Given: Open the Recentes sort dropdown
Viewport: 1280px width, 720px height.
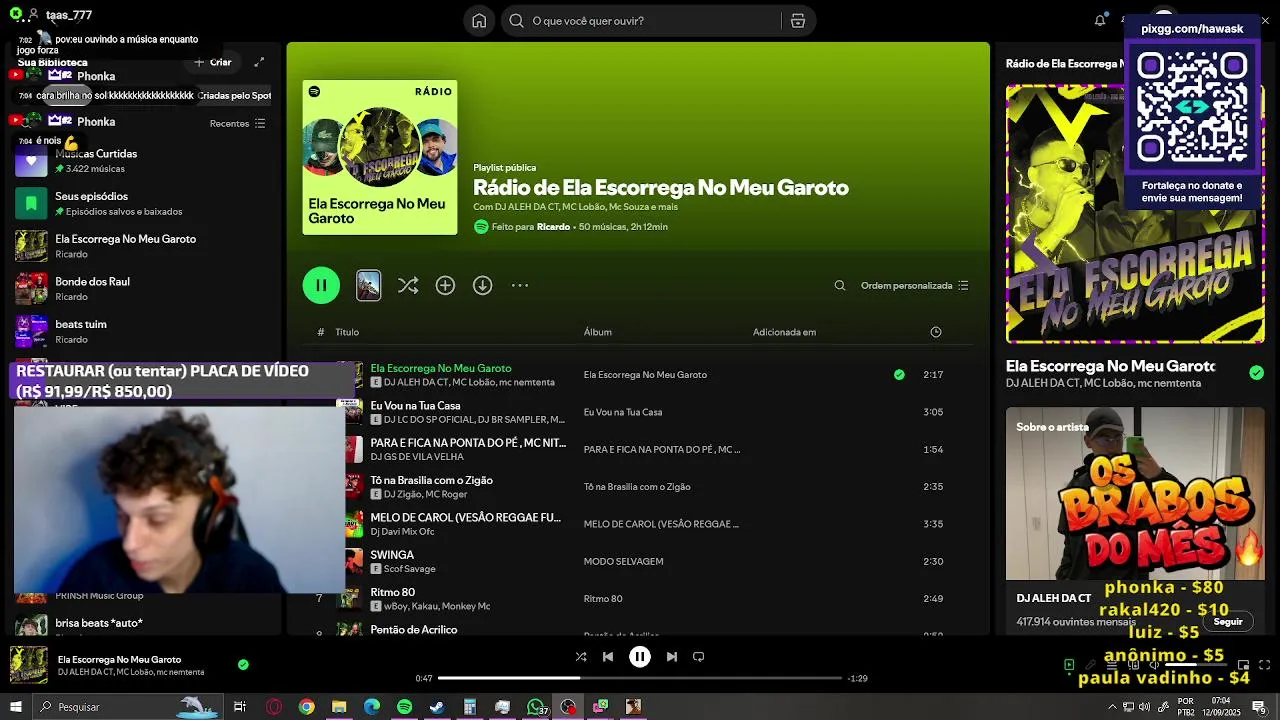Looking at the screenshot, I should pos(237,124).
